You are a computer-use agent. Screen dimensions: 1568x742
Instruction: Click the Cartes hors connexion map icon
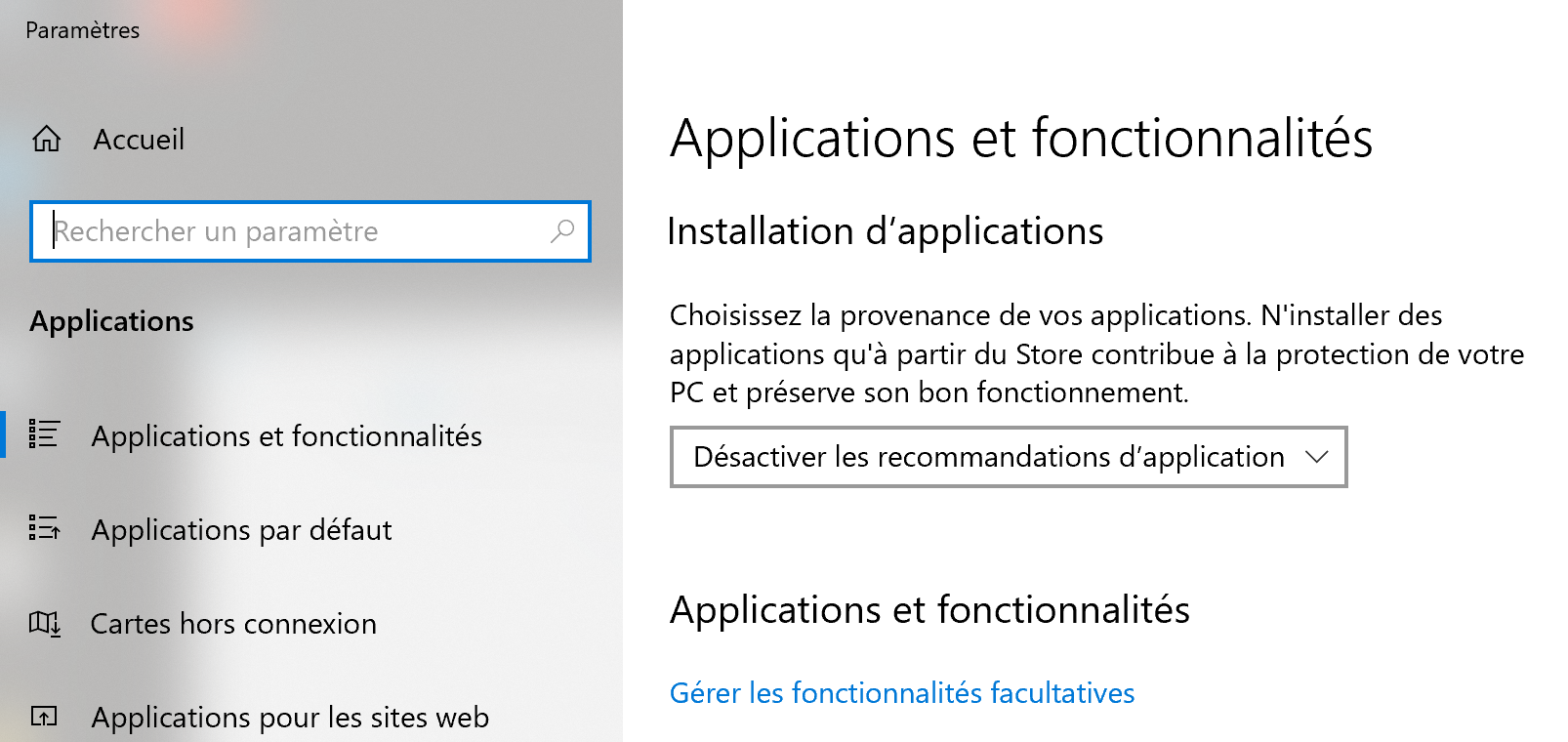click(44, 623)
